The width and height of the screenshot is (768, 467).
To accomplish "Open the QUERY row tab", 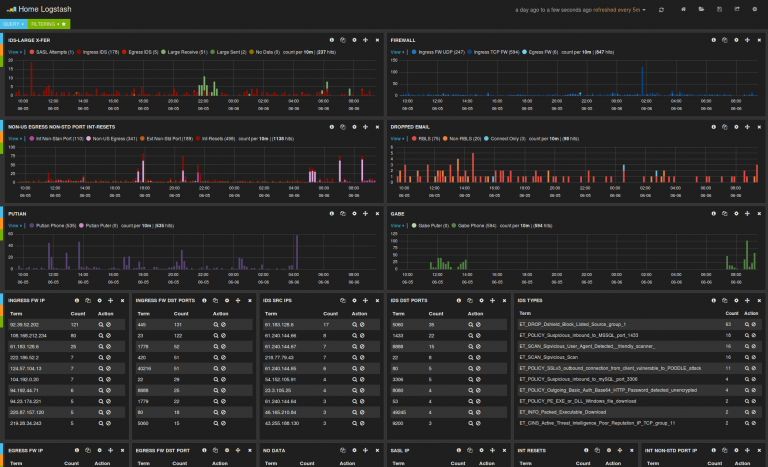I will coord(13,24).
